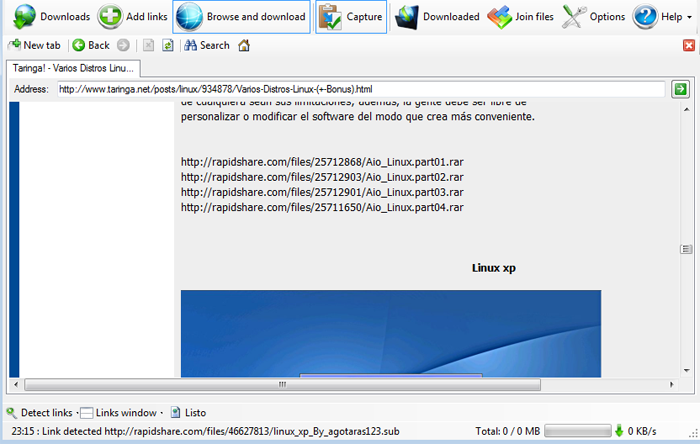700x444 pixels.
Task: Click the Aio_Linux.part04.rar link
Action: [322, 207]
